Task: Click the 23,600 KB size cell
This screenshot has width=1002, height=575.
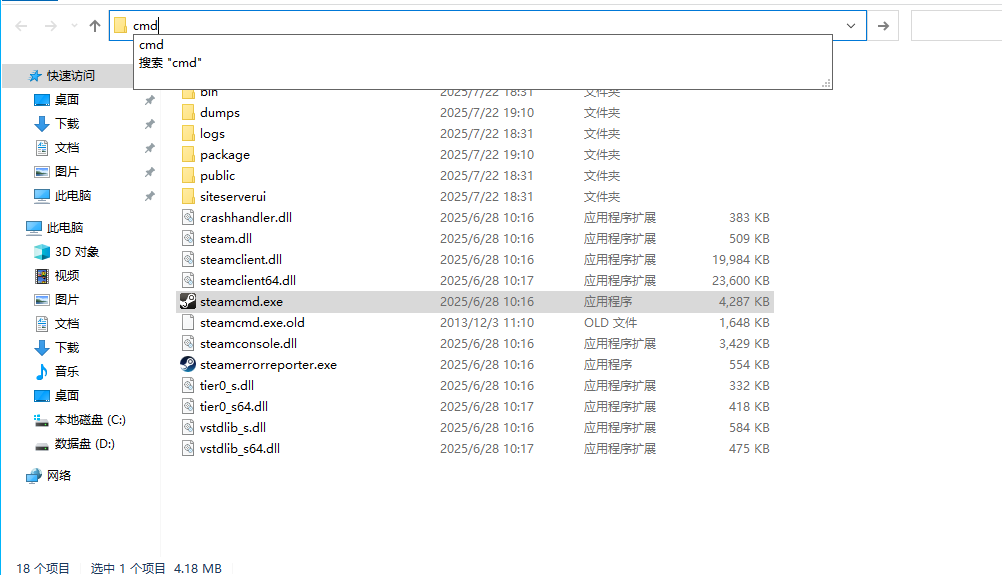Action: [741, 280]
